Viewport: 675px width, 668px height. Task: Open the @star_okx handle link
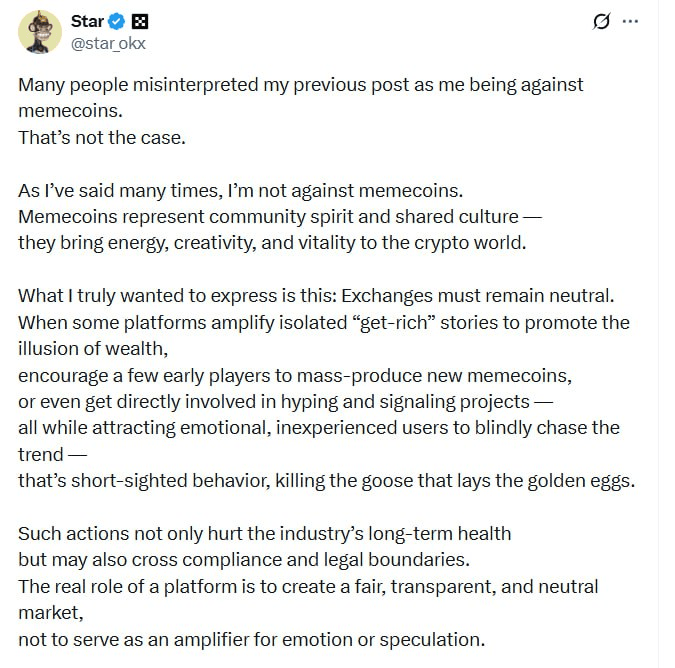[x=106, y=43]
